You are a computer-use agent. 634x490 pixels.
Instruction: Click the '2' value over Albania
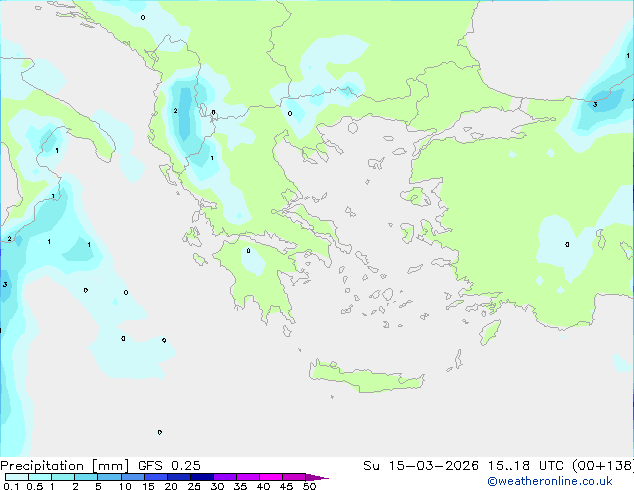pyautogui.click(x=175, y=111)
